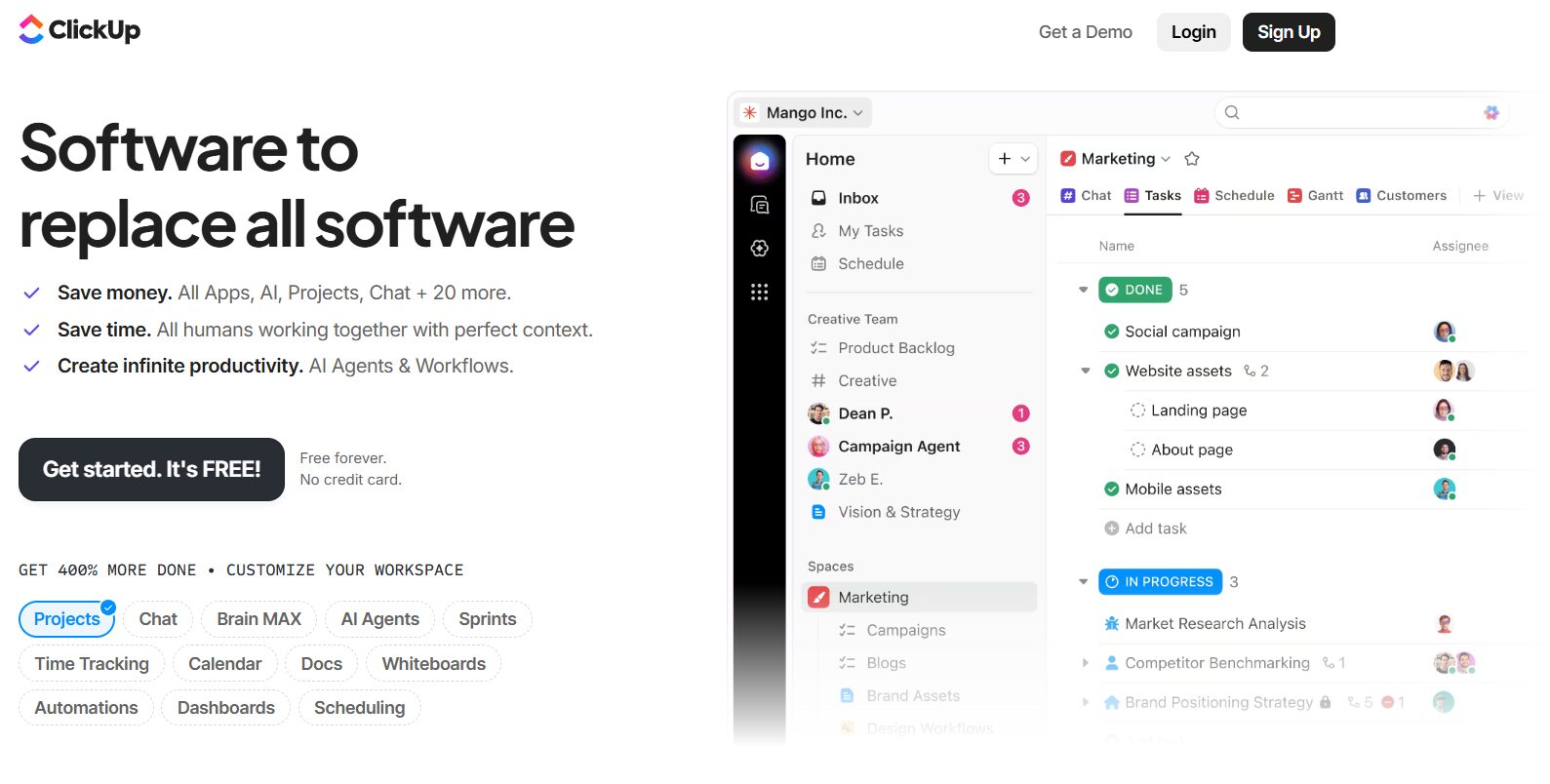The image size is (1550, 784).
Task: Switch to the Gantt tab
Action: coord(1315,196)
